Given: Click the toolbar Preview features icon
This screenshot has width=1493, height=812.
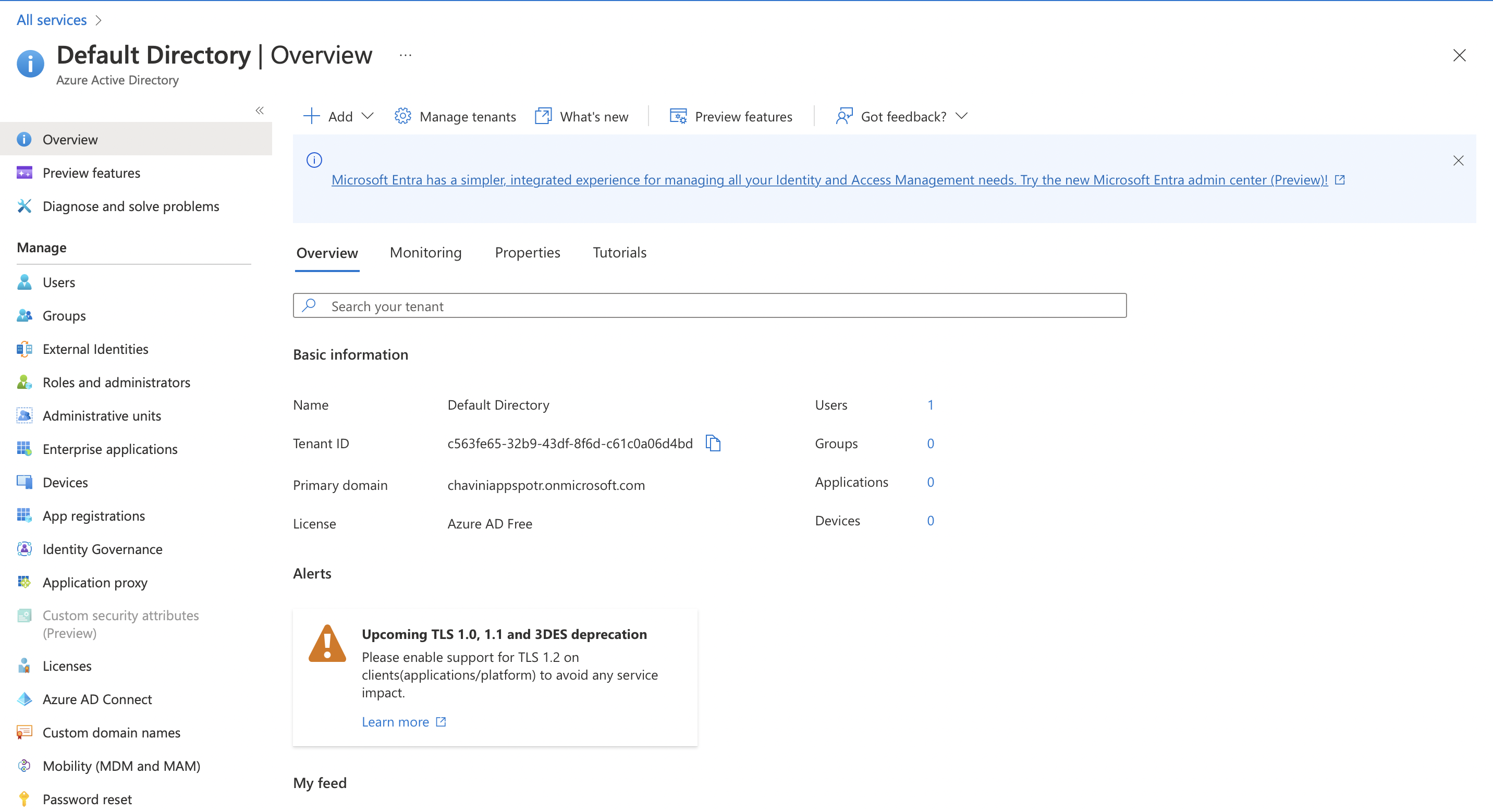Looking at the screenshot, I should [x=678, y=117].
